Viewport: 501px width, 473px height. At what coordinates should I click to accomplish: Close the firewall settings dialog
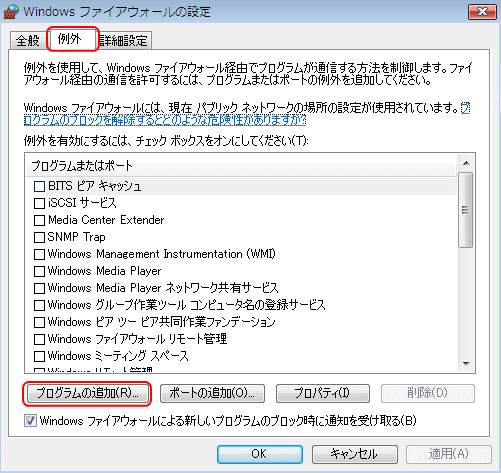point(482,12)
